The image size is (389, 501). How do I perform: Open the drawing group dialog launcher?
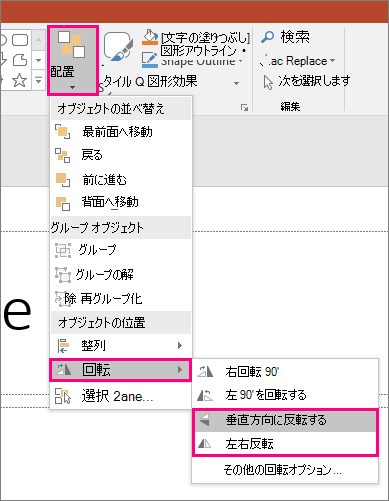tap(245, 107)
